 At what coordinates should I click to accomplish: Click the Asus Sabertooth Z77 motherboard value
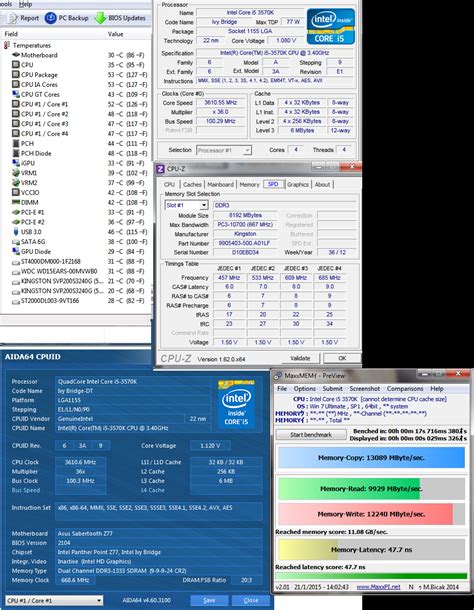(x=159, y=534)
